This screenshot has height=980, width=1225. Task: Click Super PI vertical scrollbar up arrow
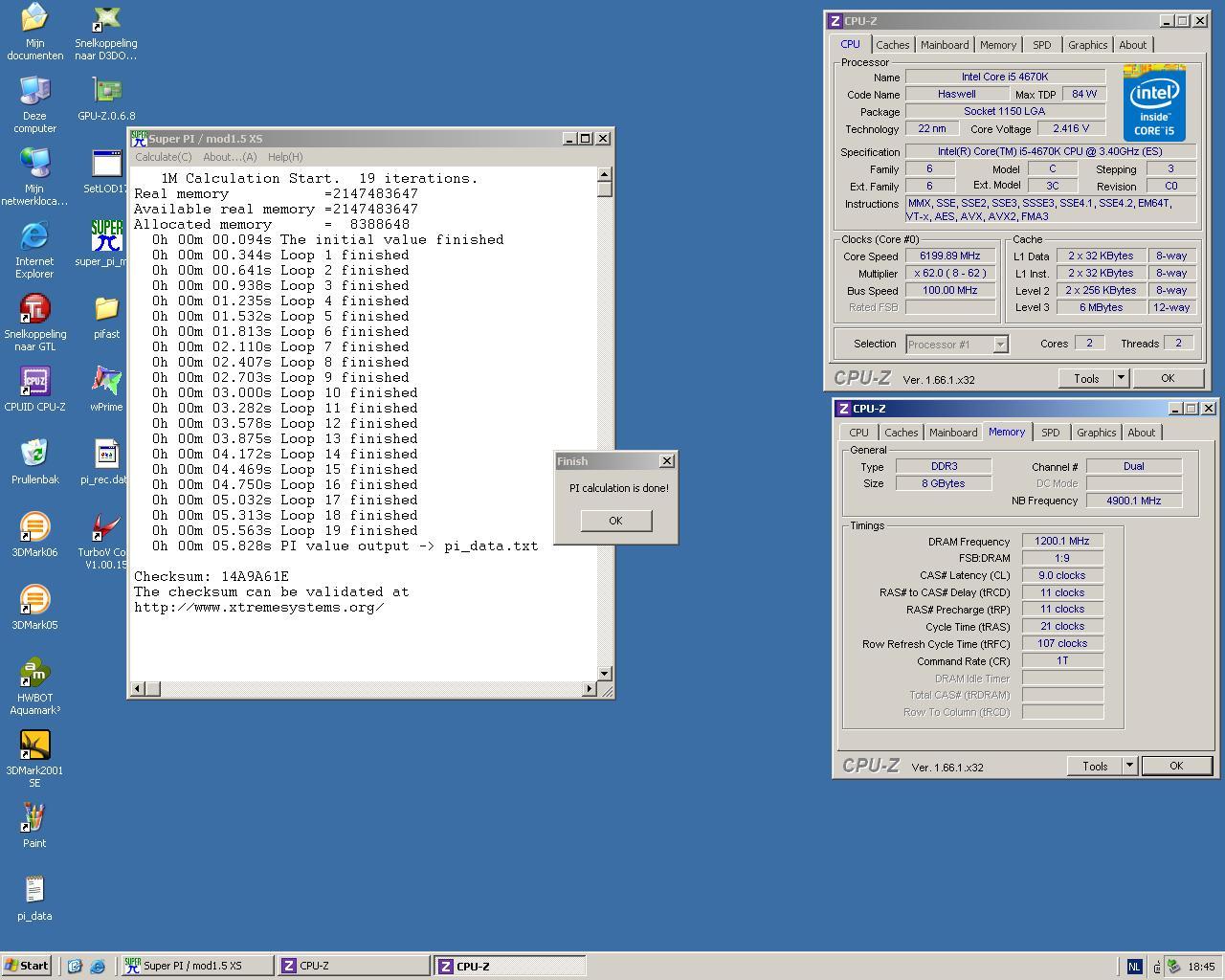tap(605, 174)
